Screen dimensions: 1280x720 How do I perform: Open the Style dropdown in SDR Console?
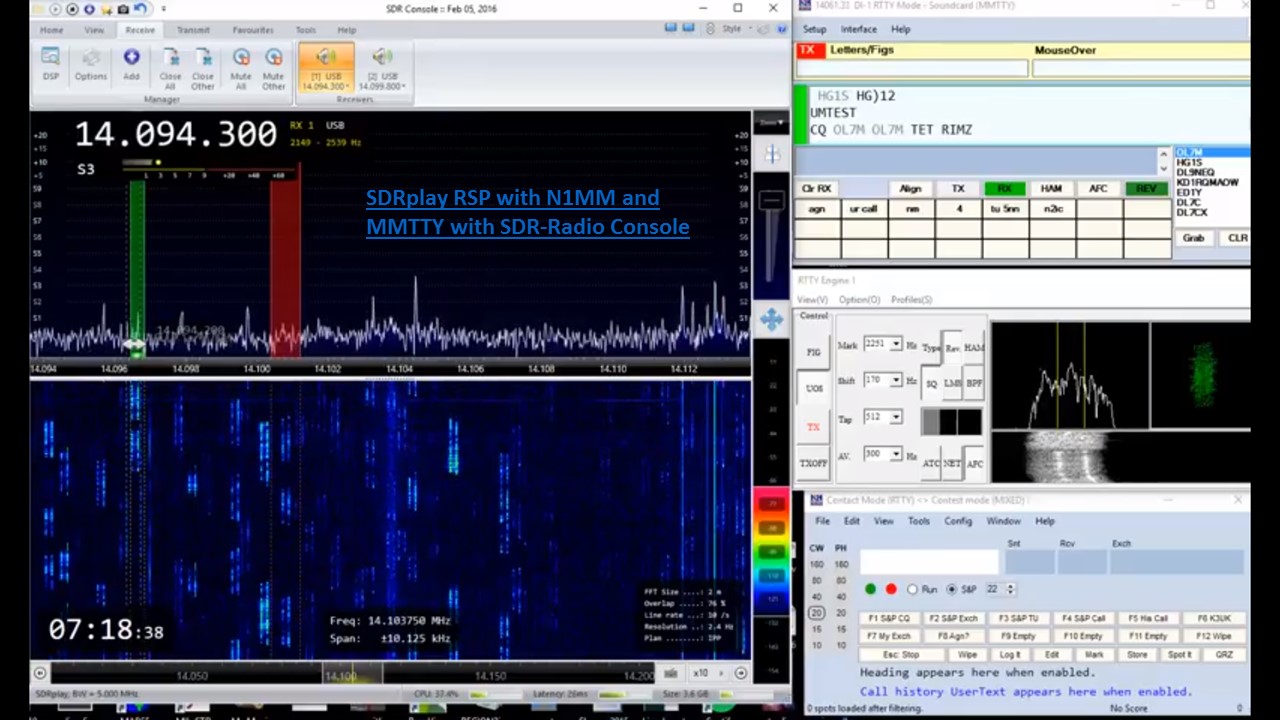pyautogui.click(x=737, y=29)
